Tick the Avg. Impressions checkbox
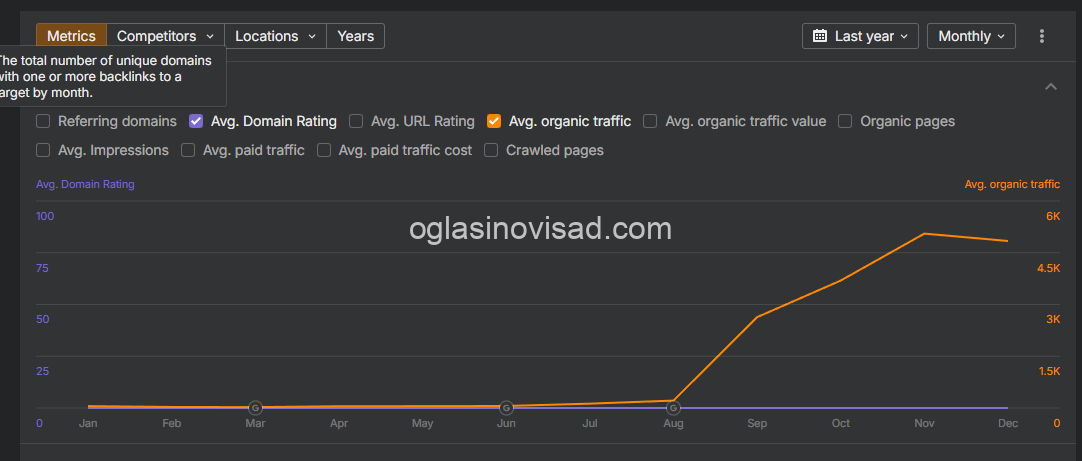 pyautogui.click(x=43, y=150)
